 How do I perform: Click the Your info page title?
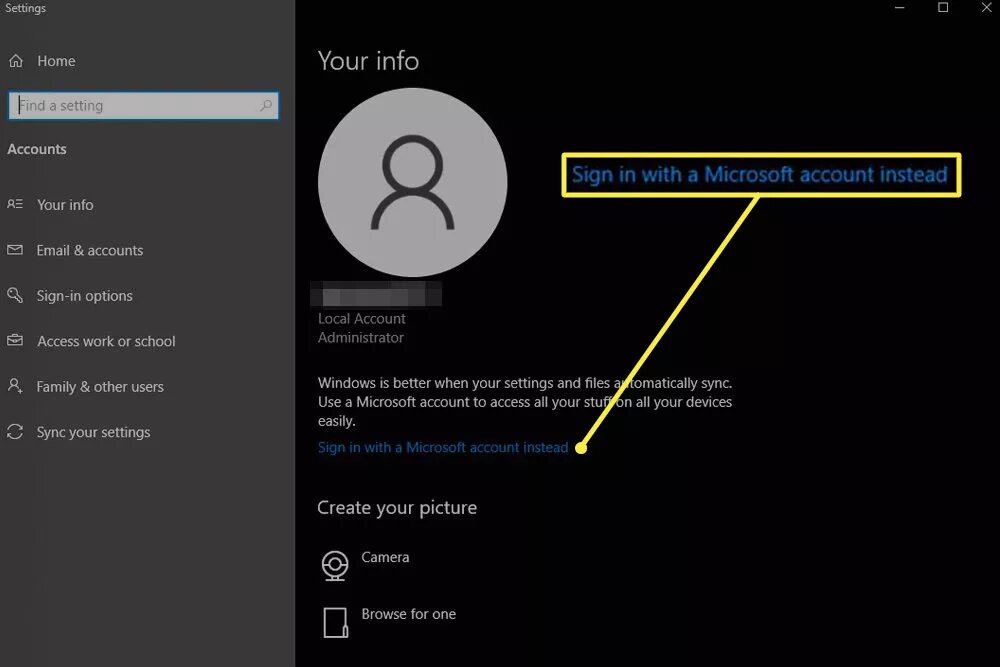[x=368, y=61]
